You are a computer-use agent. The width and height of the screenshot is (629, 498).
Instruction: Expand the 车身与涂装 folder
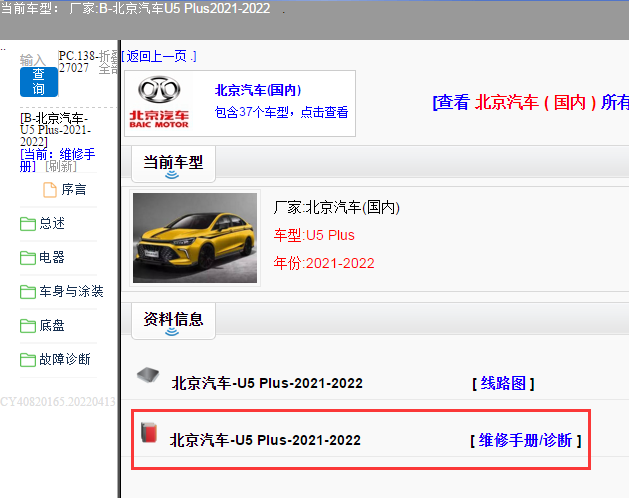[71, 291]
